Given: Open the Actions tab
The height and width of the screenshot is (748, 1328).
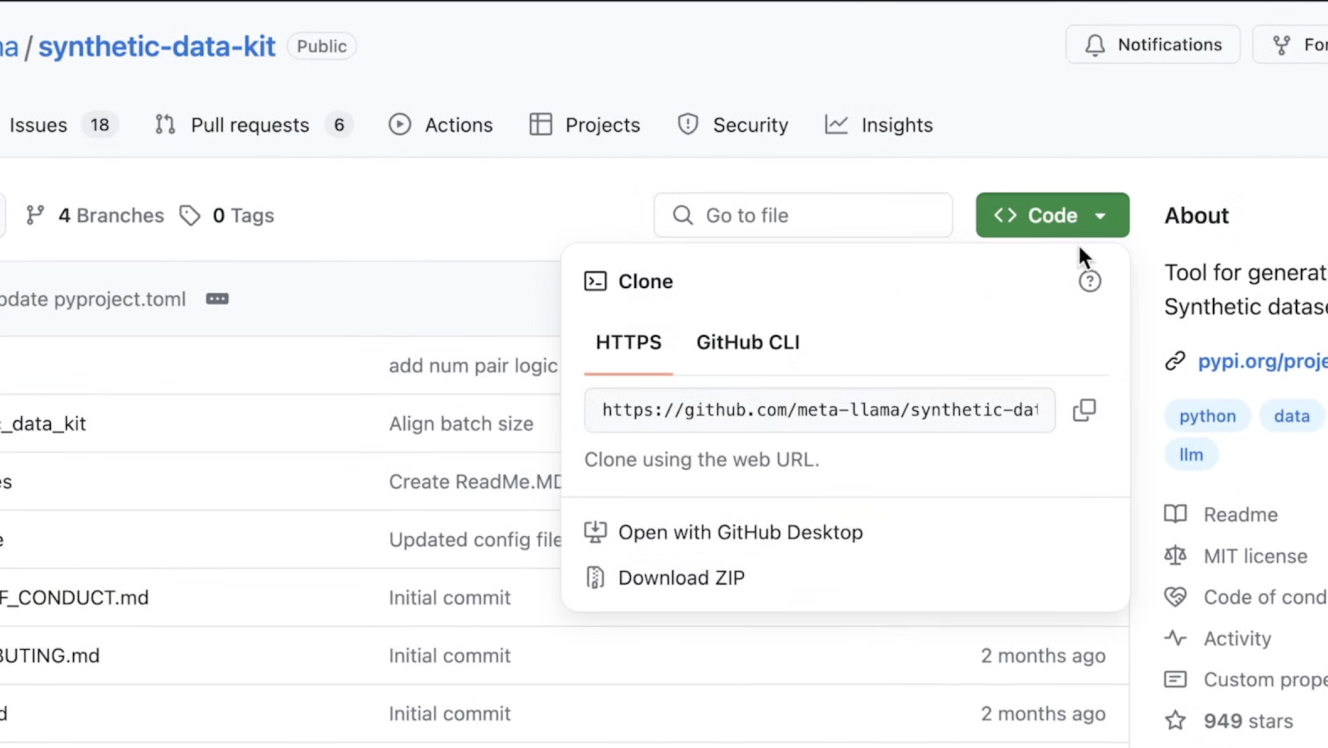Looking at the screenshot, I should (441, 125).
